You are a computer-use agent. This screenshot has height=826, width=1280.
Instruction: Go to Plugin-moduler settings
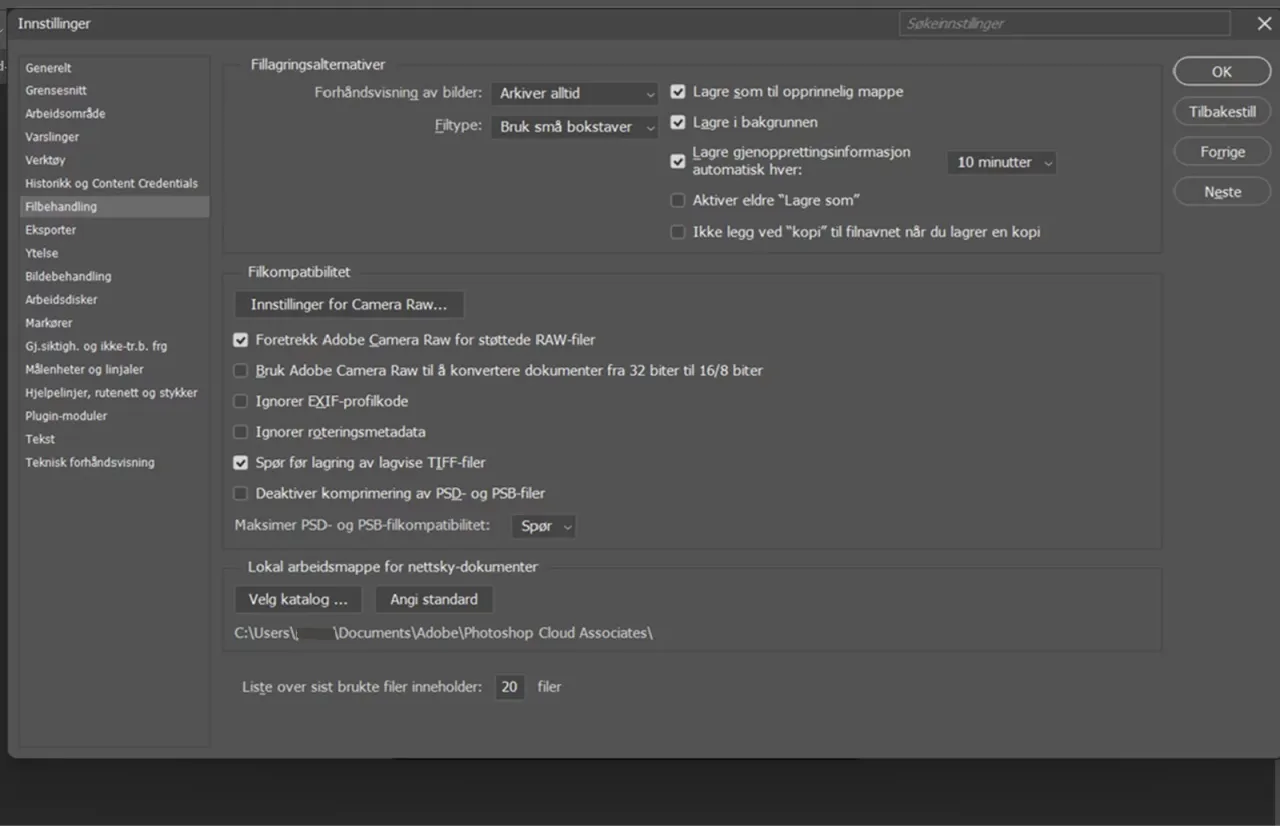click(x=66, y=416)
